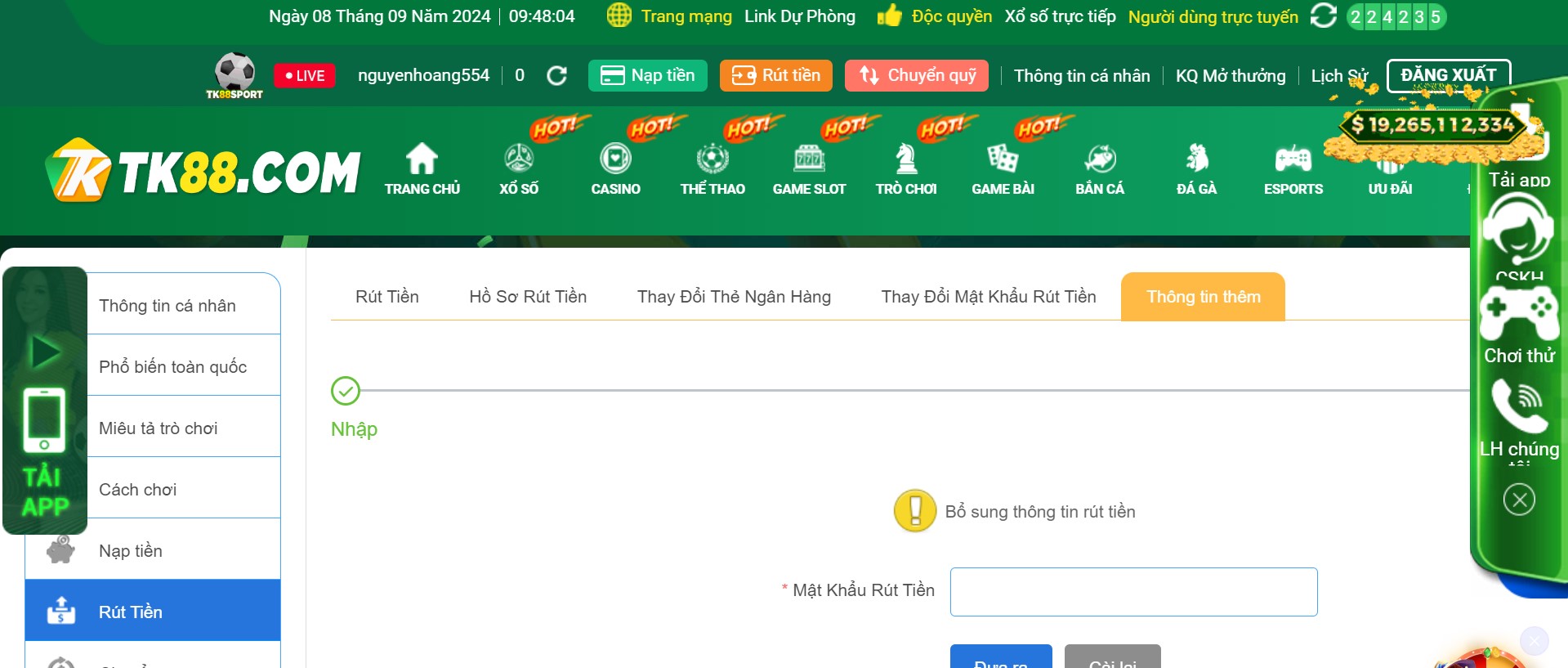
Task: Open Lịch Sử history link
Action: coord(1339,76)
